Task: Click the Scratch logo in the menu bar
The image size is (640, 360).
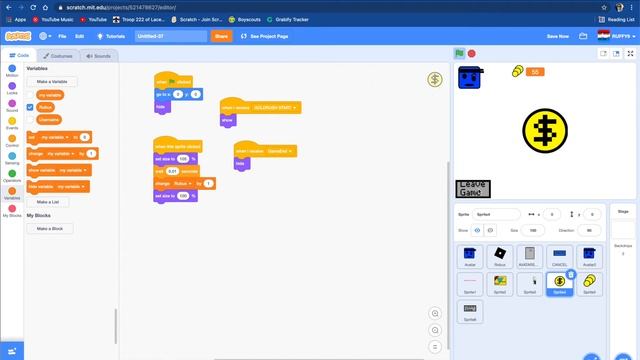Action: [x=18, y=36]
